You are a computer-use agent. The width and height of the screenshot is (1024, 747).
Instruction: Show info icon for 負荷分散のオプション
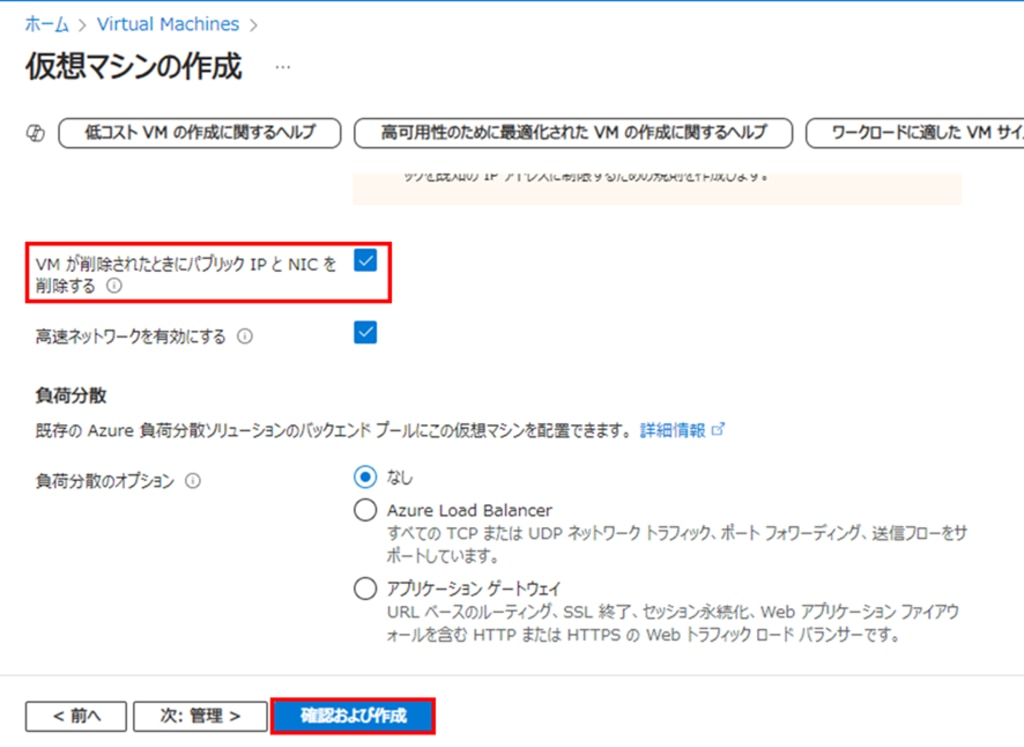point(193,481)
